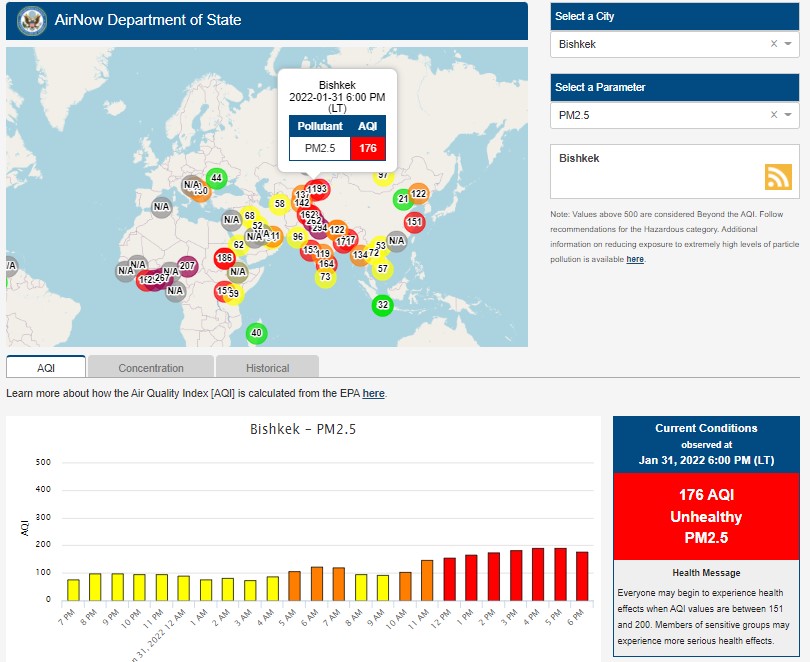Image resolution: width=810 pixels, height=662 pixels.
Task: Open the EPA AQI calculation 'here' link
Action: click(373, 394)
